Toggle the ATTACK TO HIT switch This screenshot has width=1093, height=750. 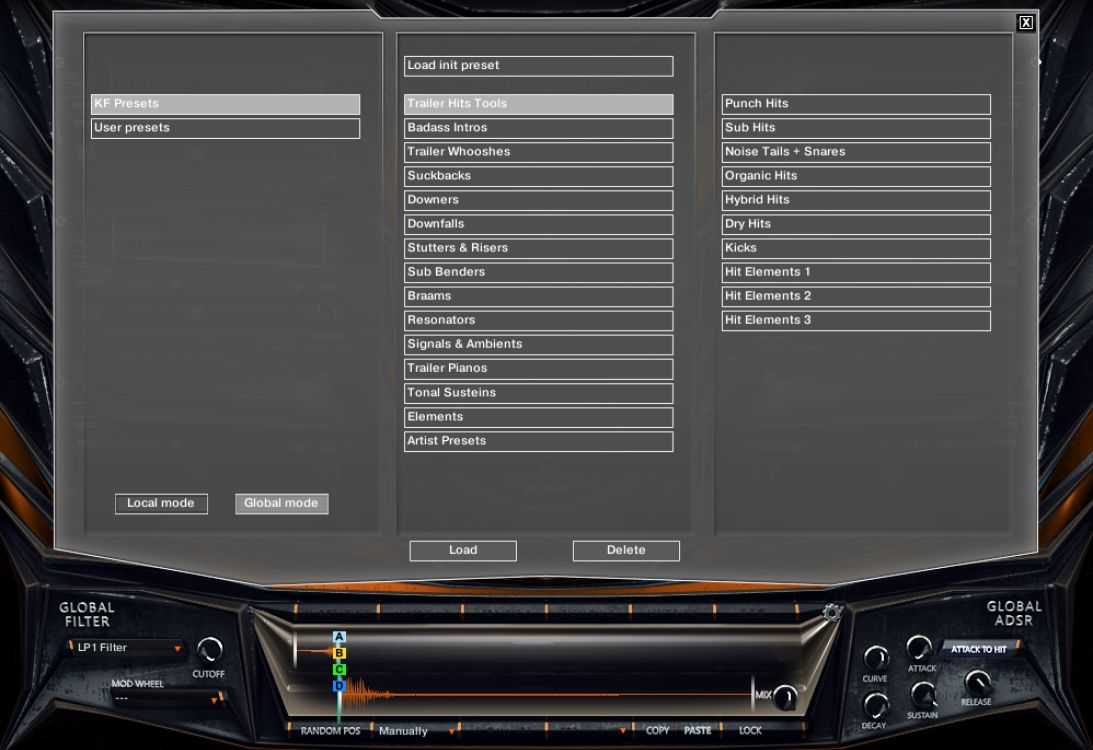980,650
